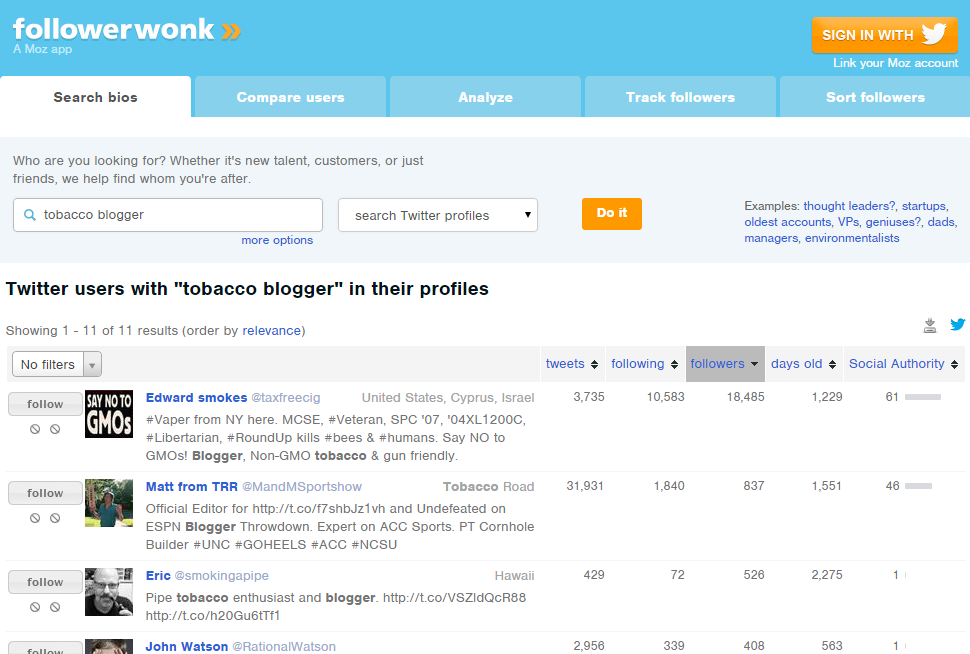Click the right block icon under Eric
970x654 pixels.
coord(55,607)
